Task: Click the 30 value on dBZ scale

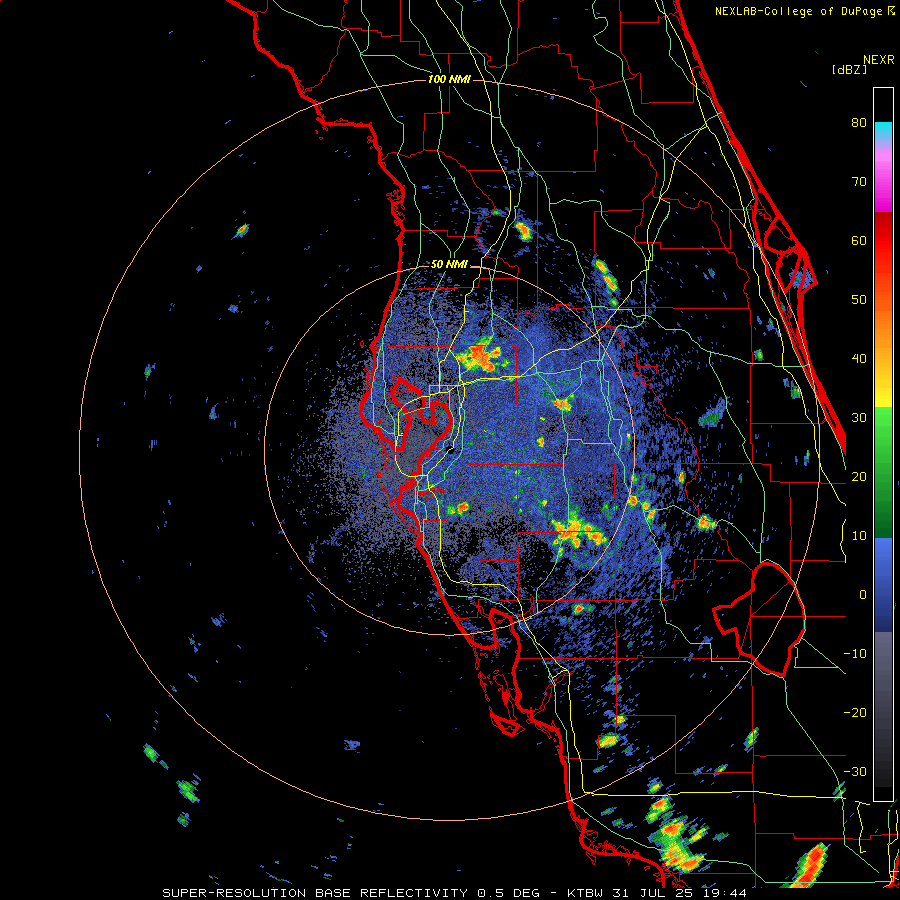Action: pyautogui.click(x=859, y=418)
